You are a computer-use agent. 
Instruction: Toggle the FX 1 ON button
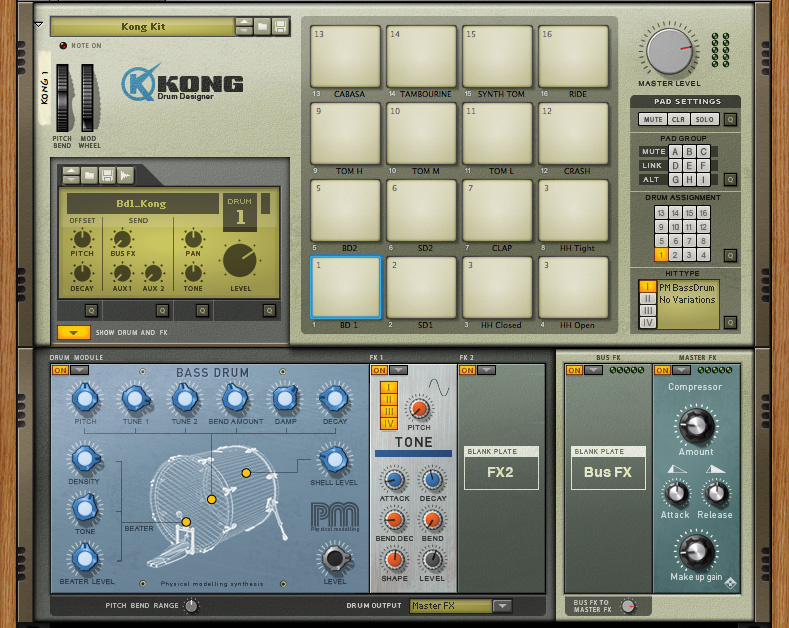point(379,370)
